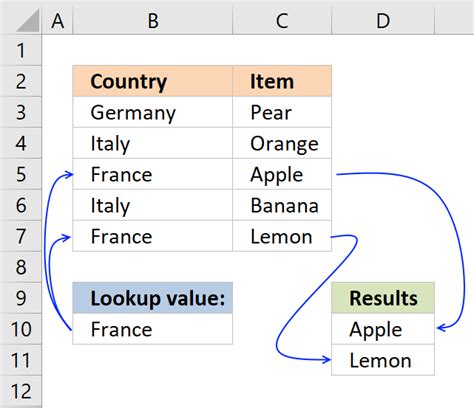Select row 9 header
The height and width of the screenshot is (408, 474).
21,298
